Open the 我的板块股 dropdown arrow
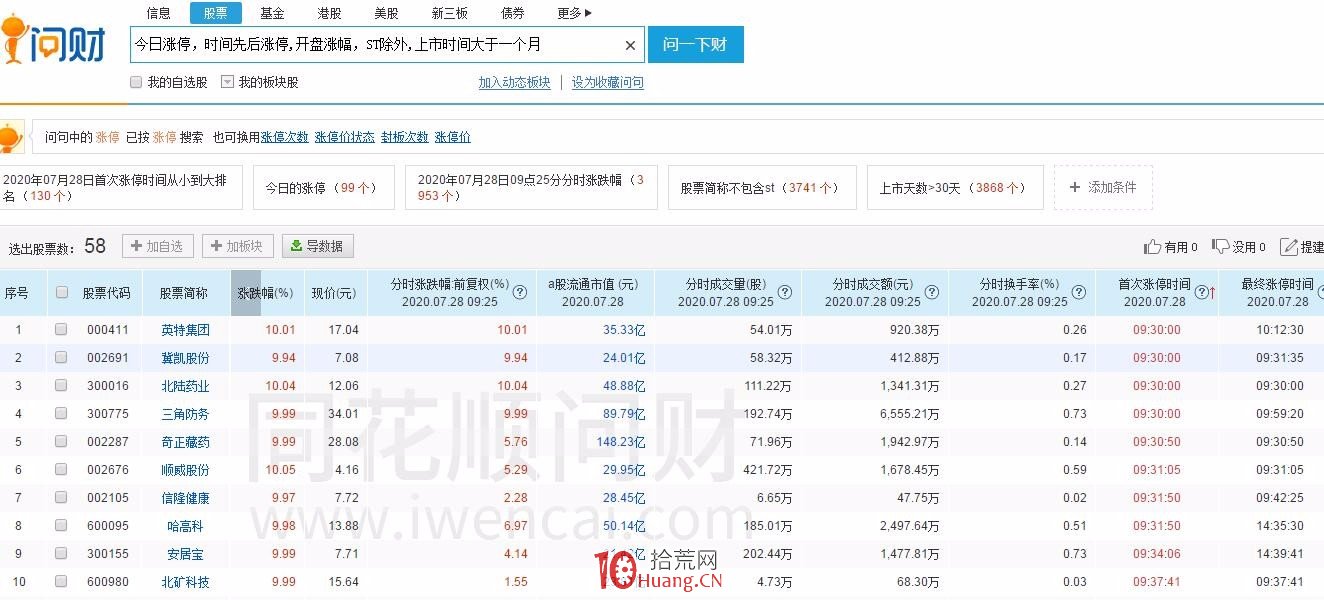The height and width of the screenshot is (600, 1324). 229,82
